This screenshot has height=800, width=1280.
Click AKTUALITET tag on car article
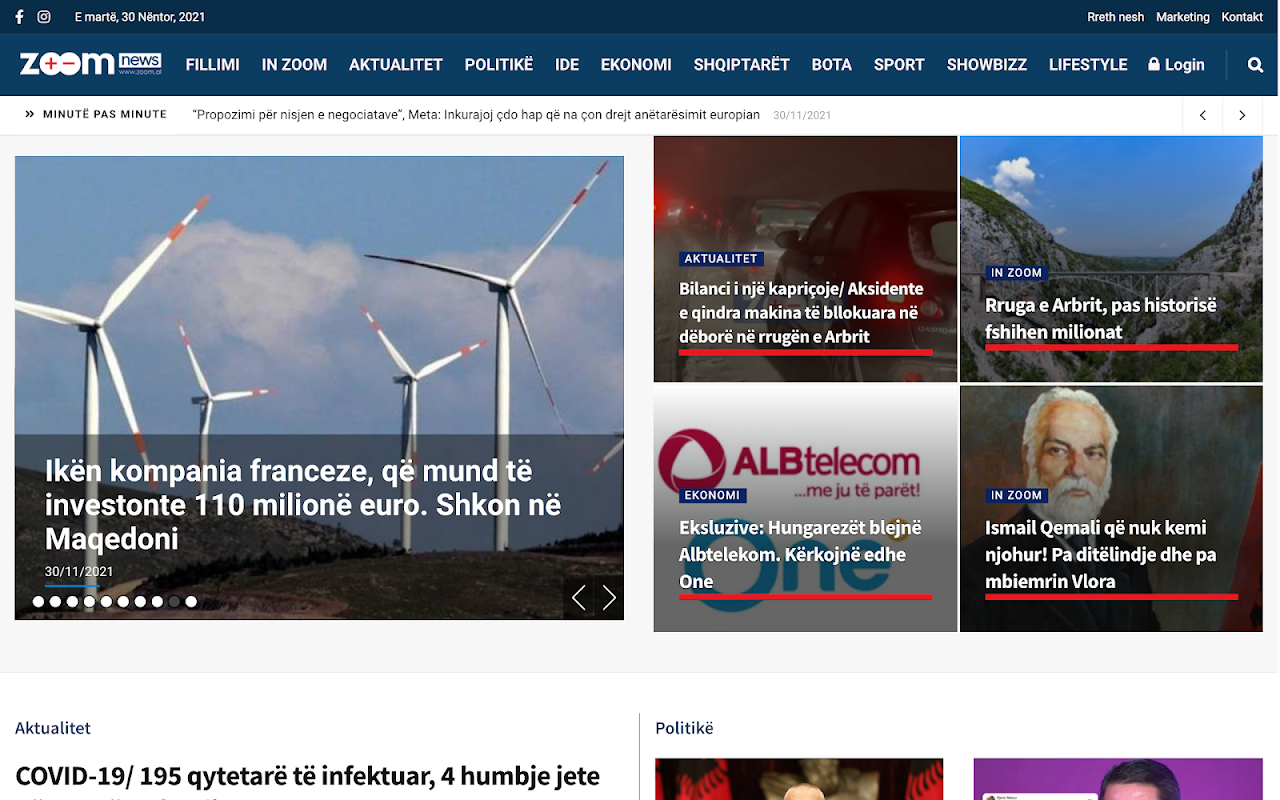(x=721, y=259)
